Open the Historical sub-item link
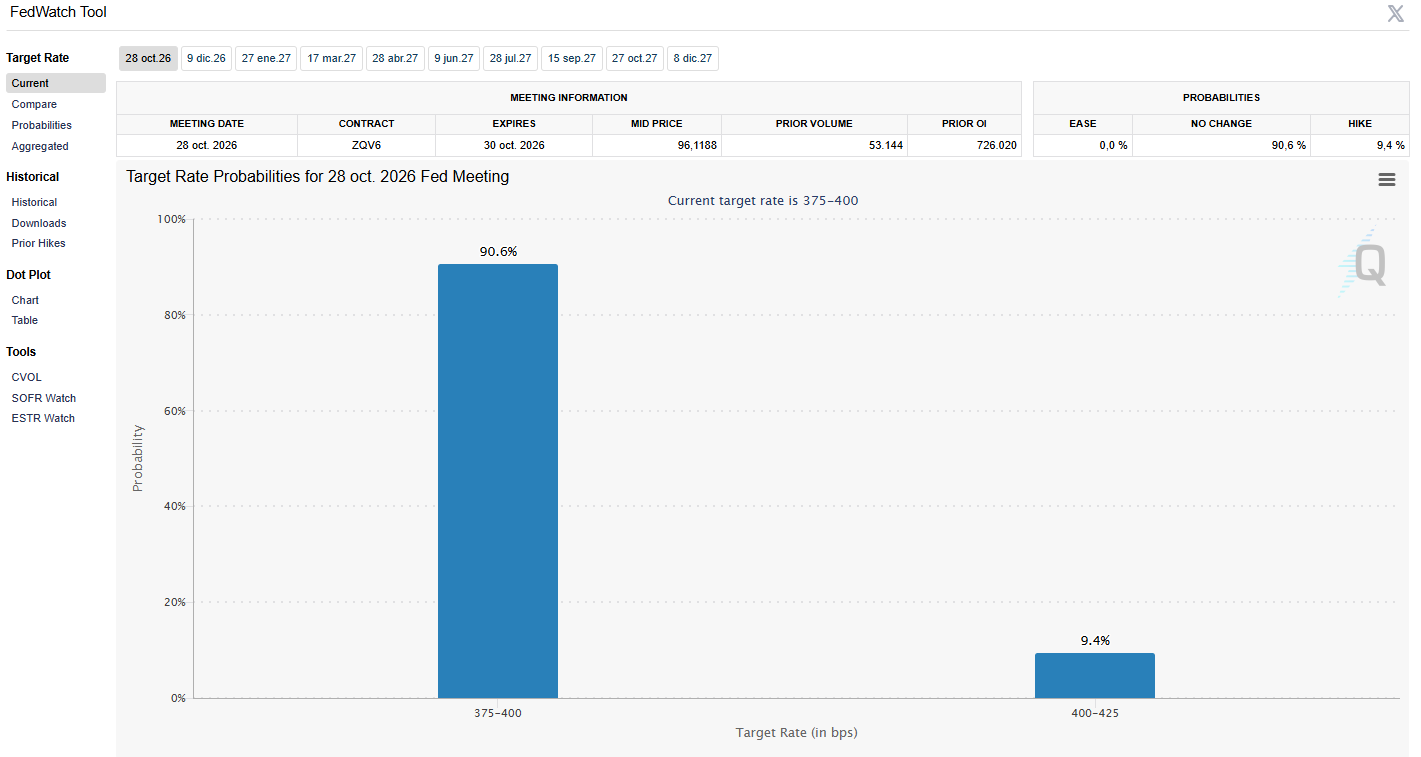This screenshot has height=757, width=1421. coord(34,202)
